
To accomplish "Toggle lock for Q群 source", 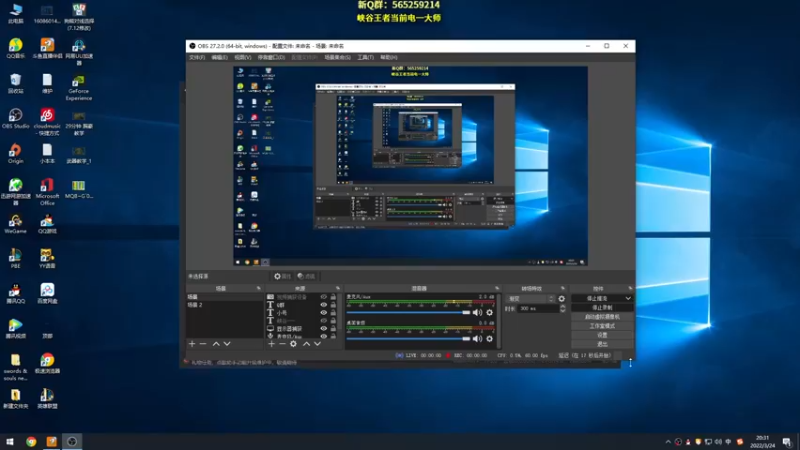I will [333, 305].
